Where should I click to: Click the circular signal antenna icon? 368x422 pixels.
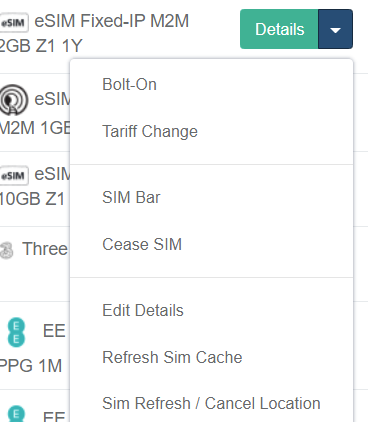pyautogui.click(x=13, y=100)
